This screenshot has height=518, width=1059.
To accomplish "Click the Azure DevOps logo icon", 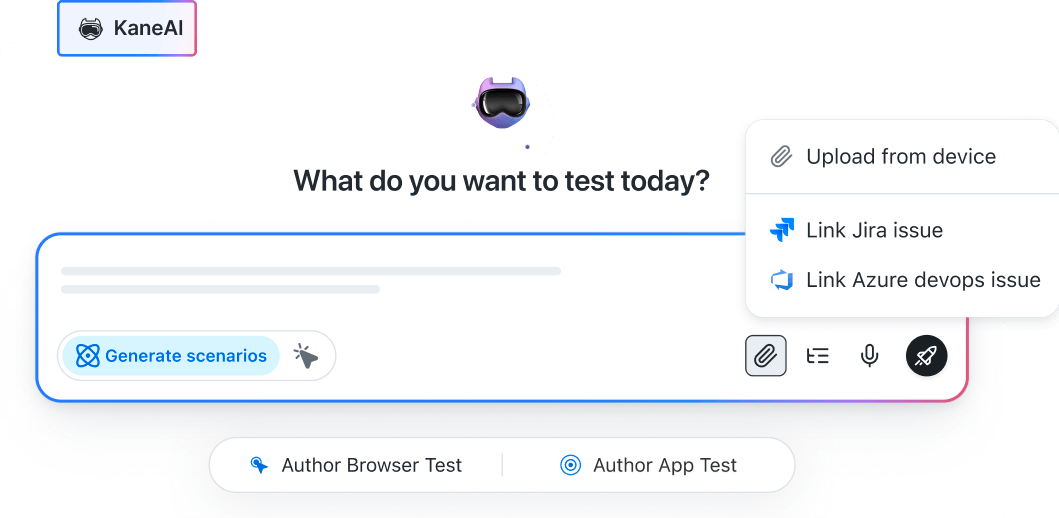I will tap(782, 281).
